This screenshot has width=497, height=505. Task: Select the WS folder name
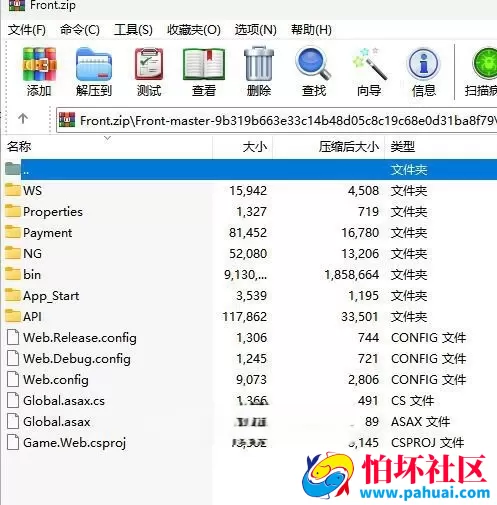click(x=32, y=191)
